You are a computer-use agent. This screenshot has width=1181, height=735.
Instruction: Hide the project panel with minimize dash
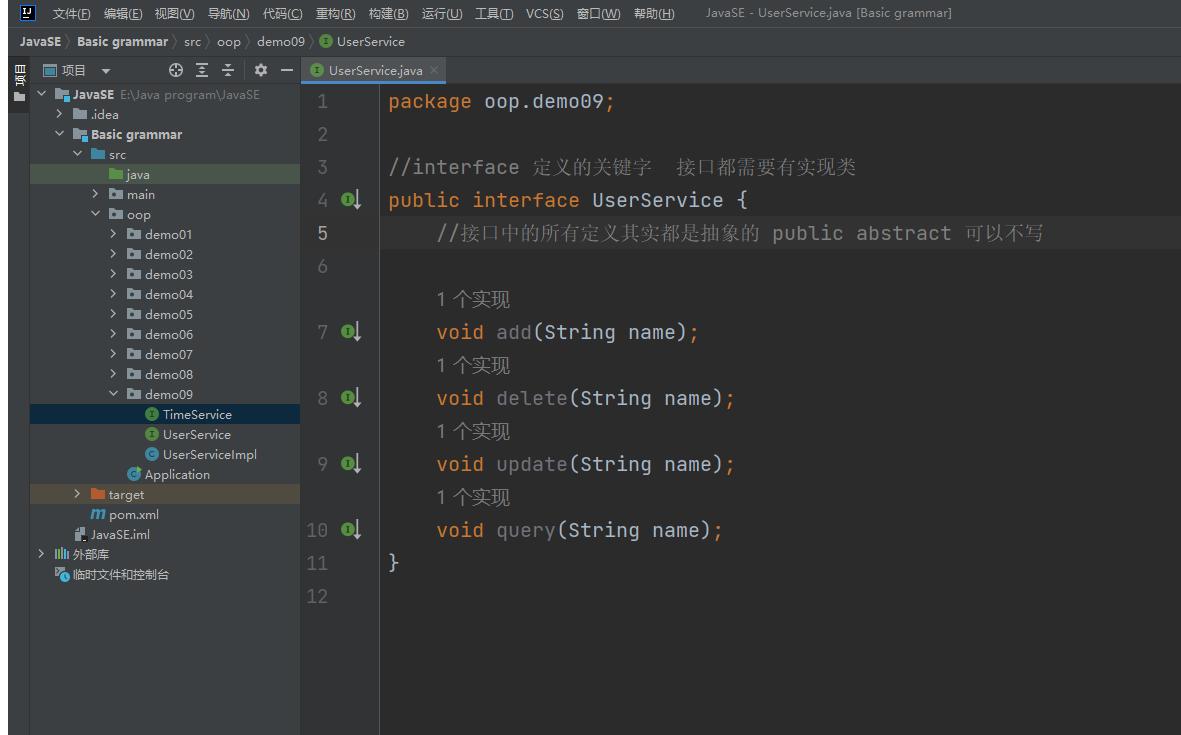click(287, 70)
